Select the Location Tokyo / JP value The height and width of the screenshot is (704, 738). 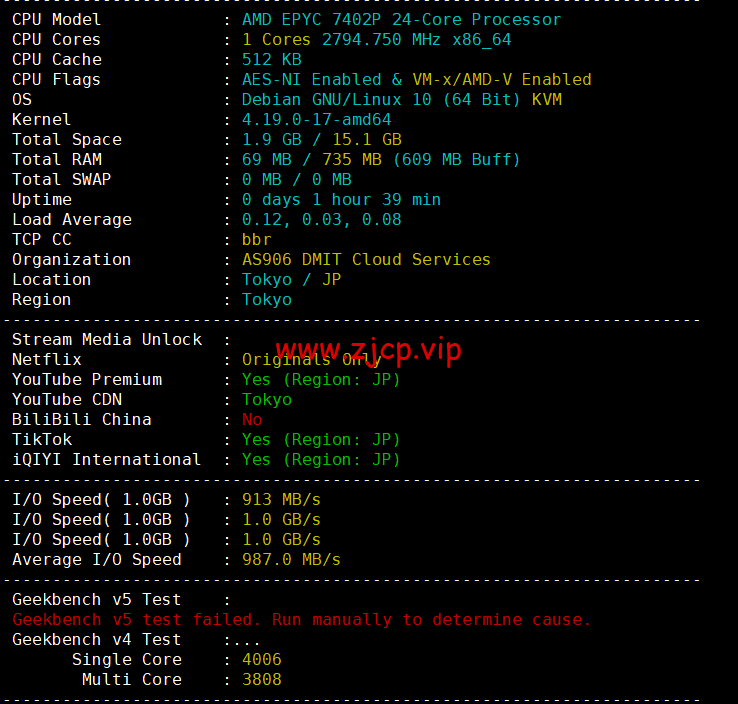(x=291, y=280)
